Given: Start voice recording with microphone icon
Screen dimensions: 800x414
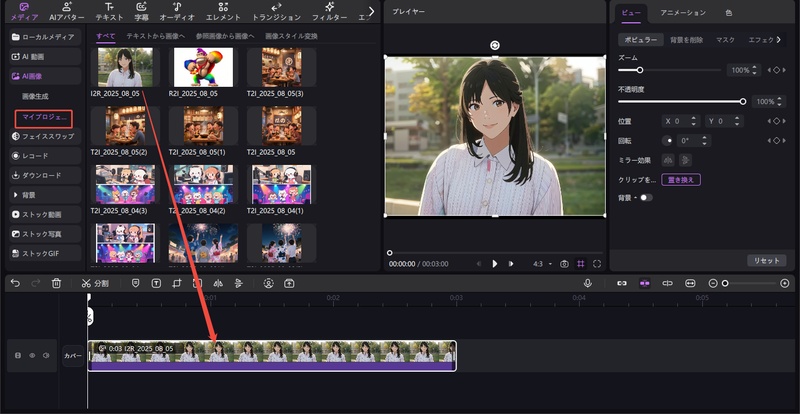Looking at the screenshot, I should click(588, 283).
